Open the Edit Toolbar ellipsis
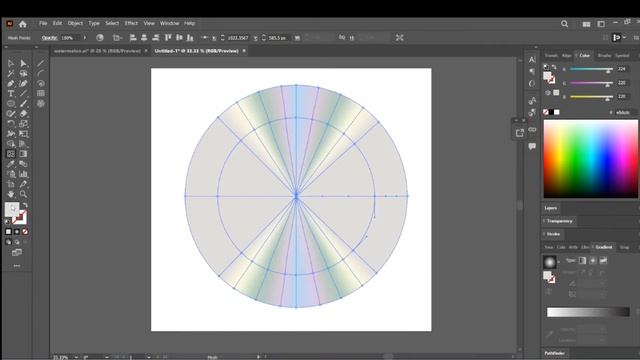640x360 pixels. tap(17, 266)
